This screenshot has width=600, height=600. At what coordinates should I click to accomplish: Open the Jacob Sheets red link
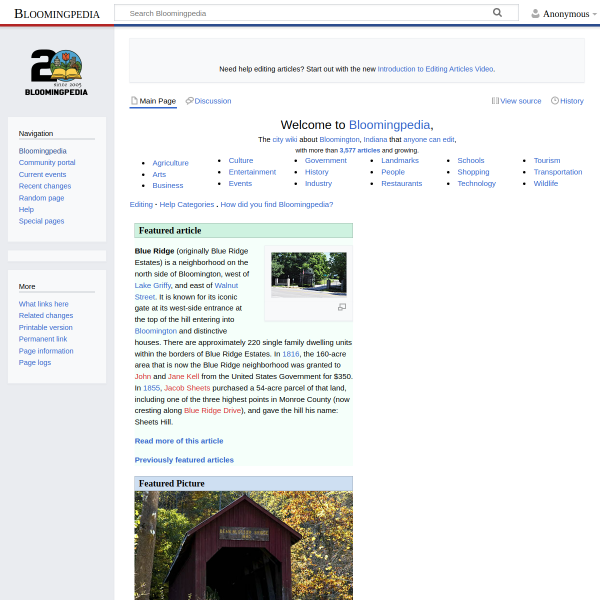pyautogui.click(x=187, y=388)
